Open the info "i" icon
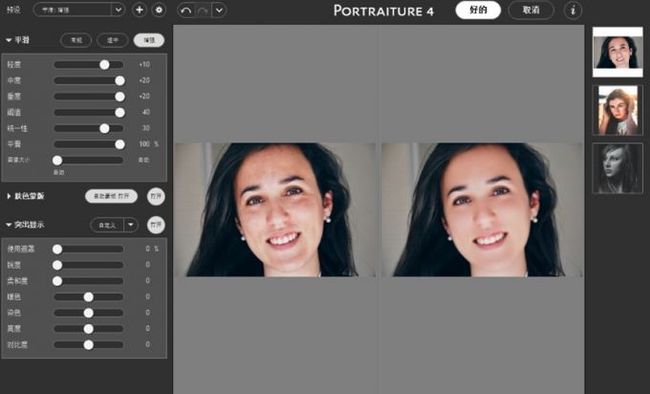Image resolution: width=650 pixels, height=394 pixels. pyautogui.click(x=573, y=10)
